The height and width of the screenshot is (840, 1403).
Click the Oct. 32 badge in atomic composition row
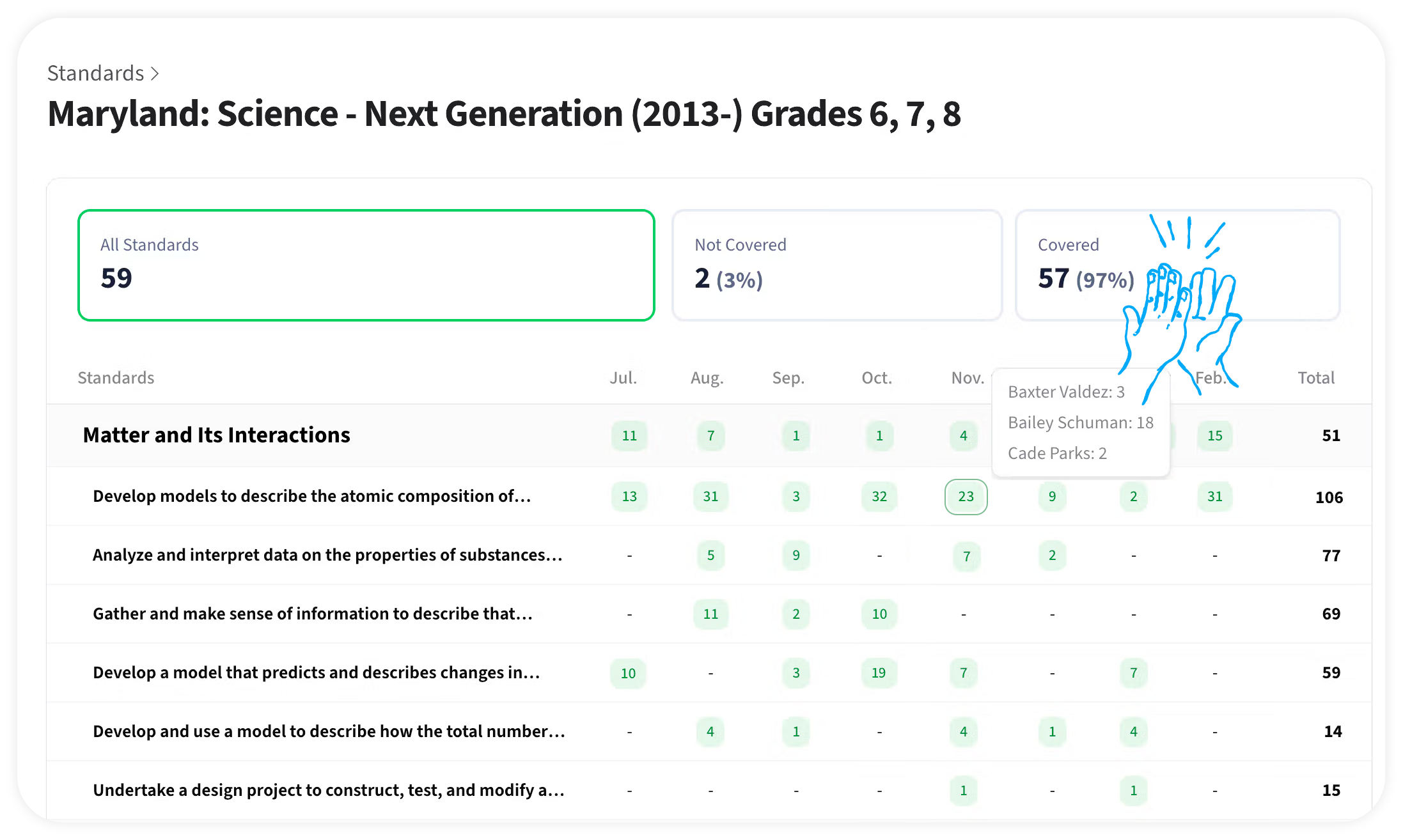[x=879, y=497]
